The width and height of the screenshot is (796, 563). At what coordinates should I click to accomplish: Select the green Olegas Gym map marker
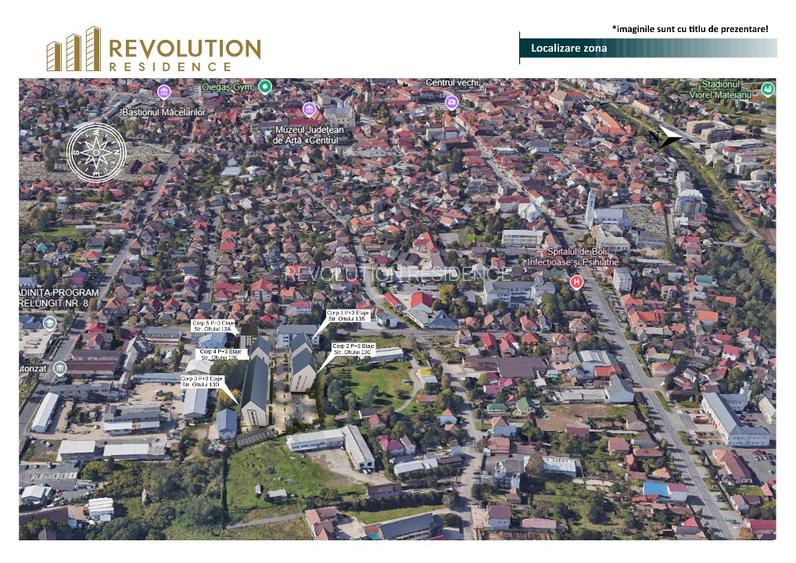tap(265, 87)
